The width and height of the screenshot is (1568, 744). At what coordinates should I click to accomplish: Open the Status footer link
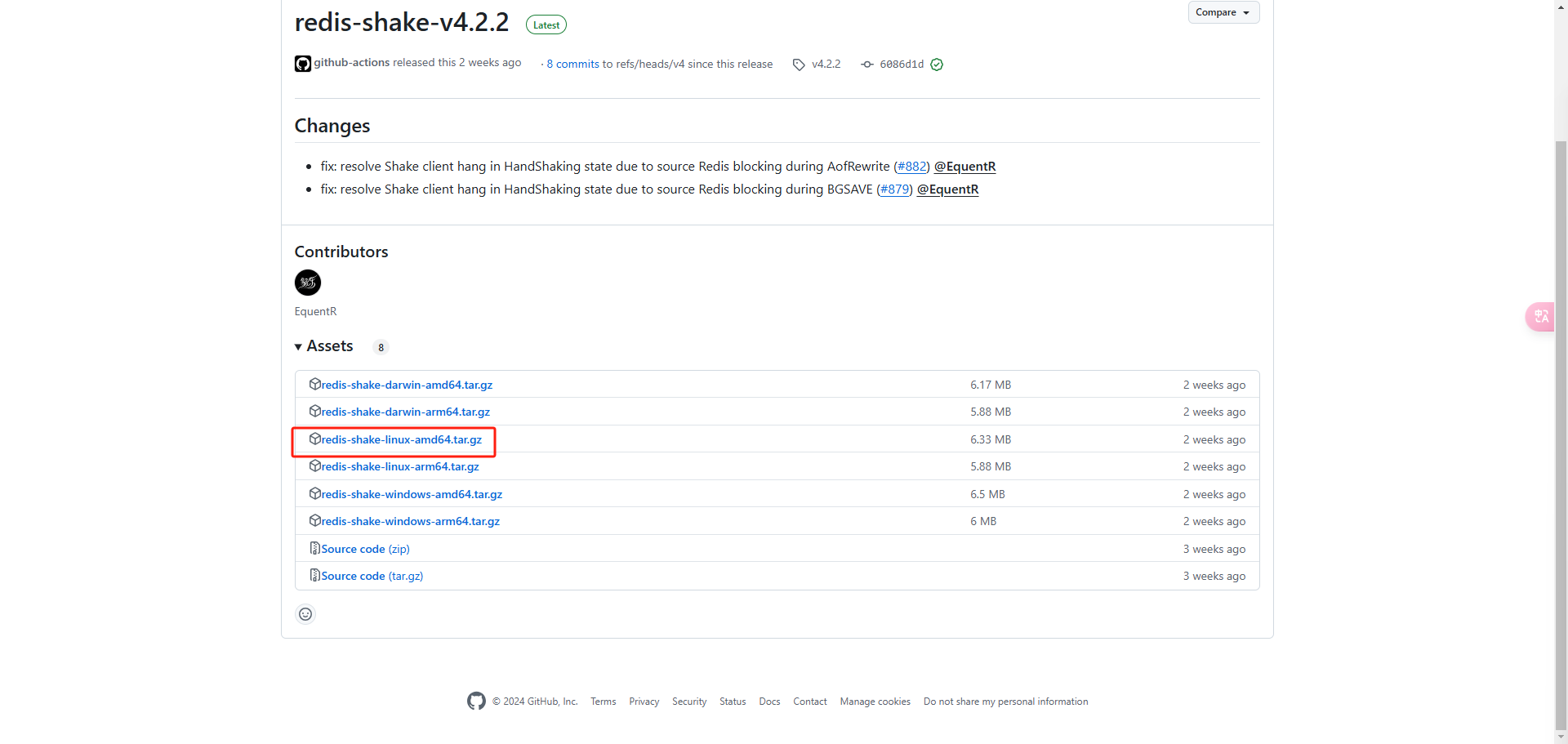[733, 702]
